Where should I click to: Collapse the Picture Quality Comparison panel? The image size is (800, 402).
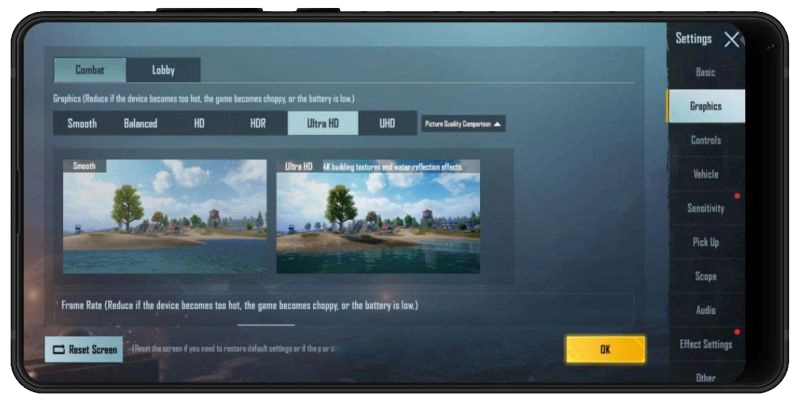click(463, 124)
